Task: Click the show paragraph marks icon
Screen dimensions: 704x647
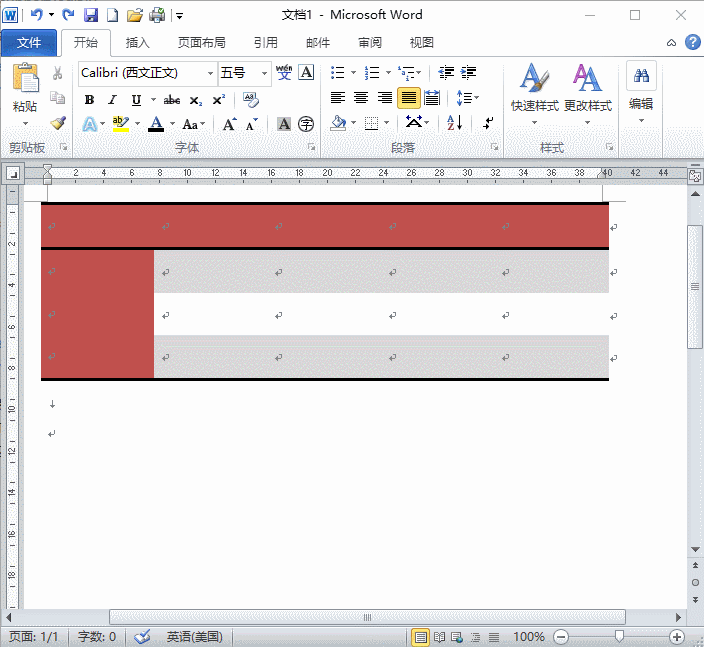Action: coord(488,124)
